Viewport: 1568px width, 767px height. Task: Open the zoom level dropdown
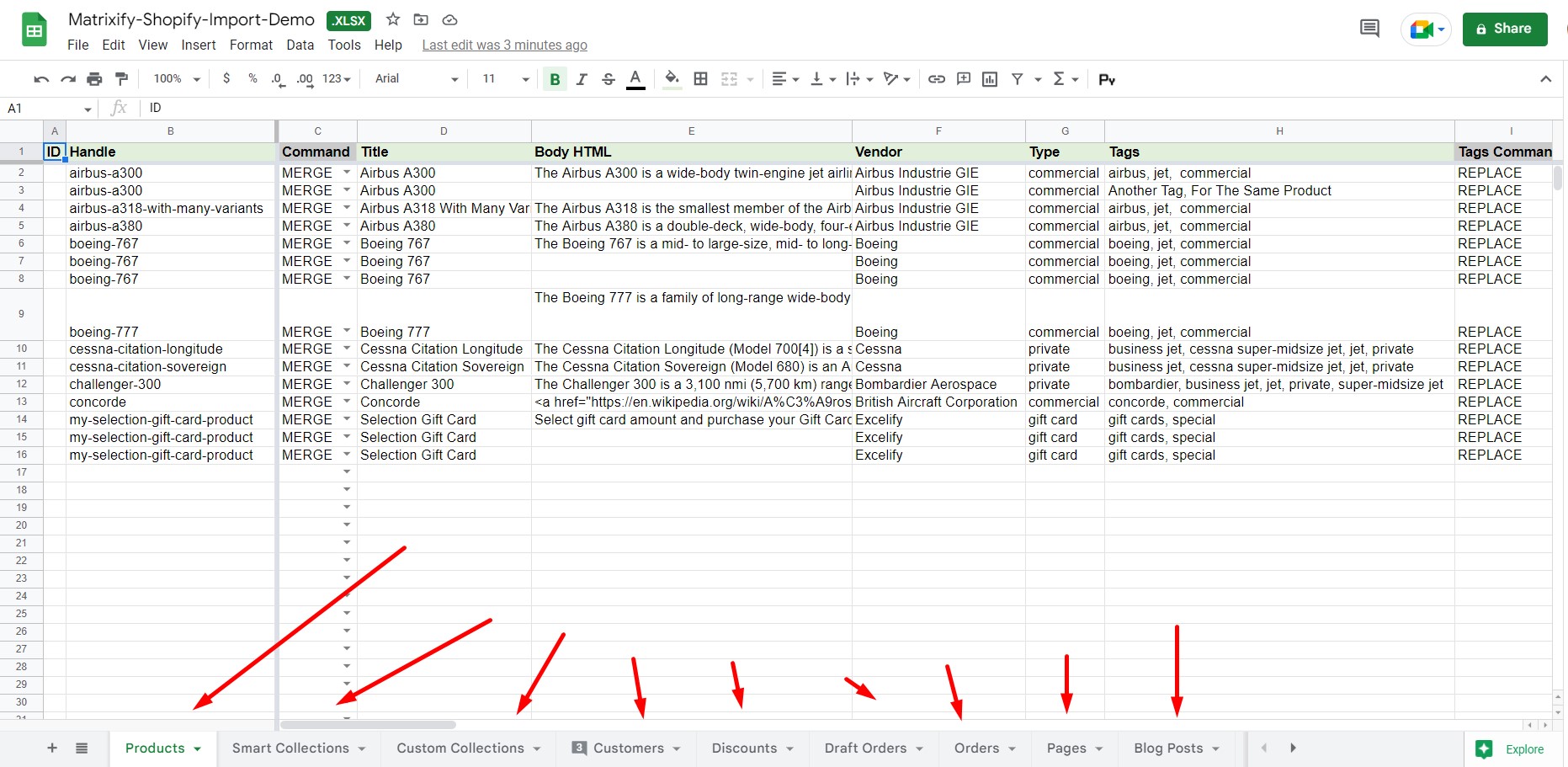point(177,79)
